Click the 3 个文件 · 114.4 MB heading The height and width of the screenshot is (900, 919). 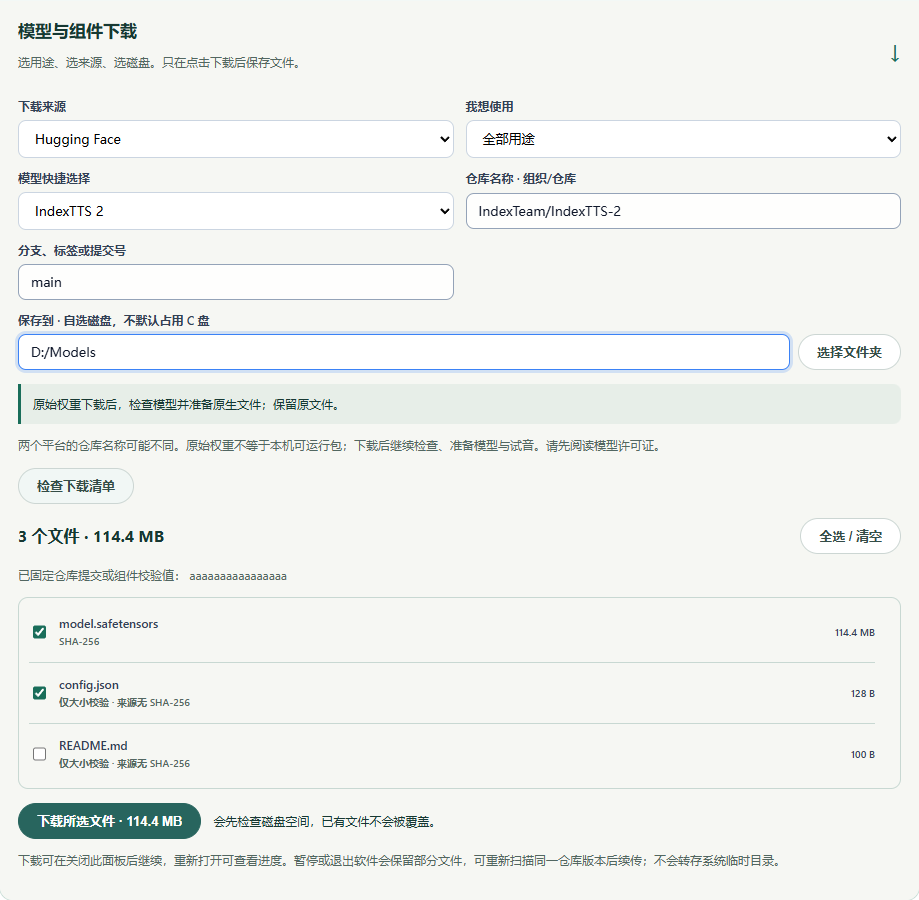point(91,536)
